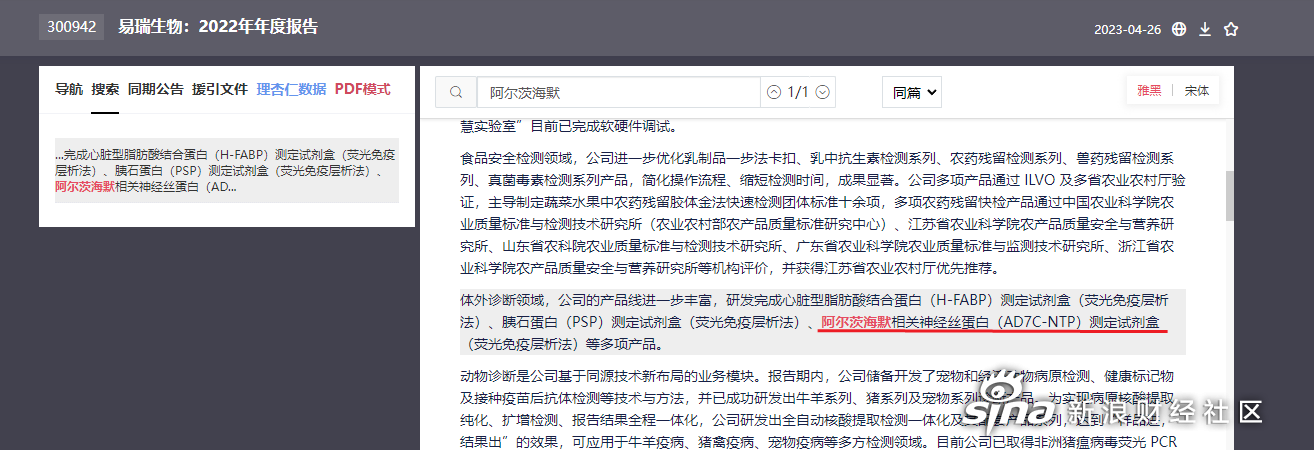1314x450 pixels.
Task: Click the stock code 300942 badge
Action: (x=71, y=27)
